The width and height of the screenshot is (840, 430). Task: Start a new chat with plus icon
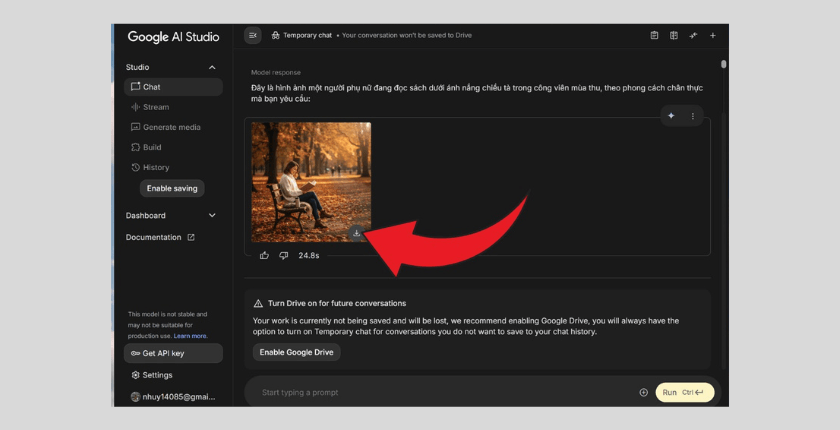(x=712, y=35)
